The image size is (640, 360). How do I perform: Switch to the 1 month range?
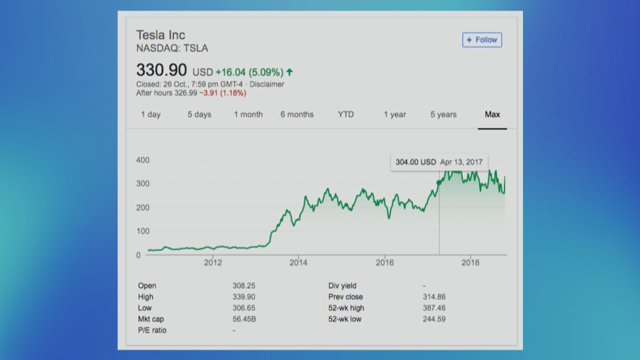tap(248, 115)
